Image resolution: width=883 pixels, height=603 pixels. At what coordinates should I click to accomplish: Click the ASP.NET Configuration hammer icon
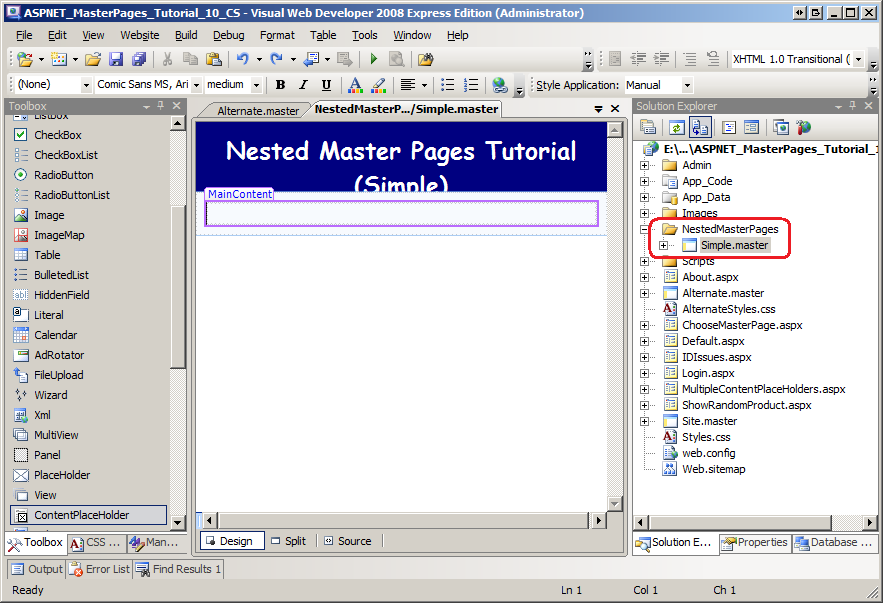(804, 127)
